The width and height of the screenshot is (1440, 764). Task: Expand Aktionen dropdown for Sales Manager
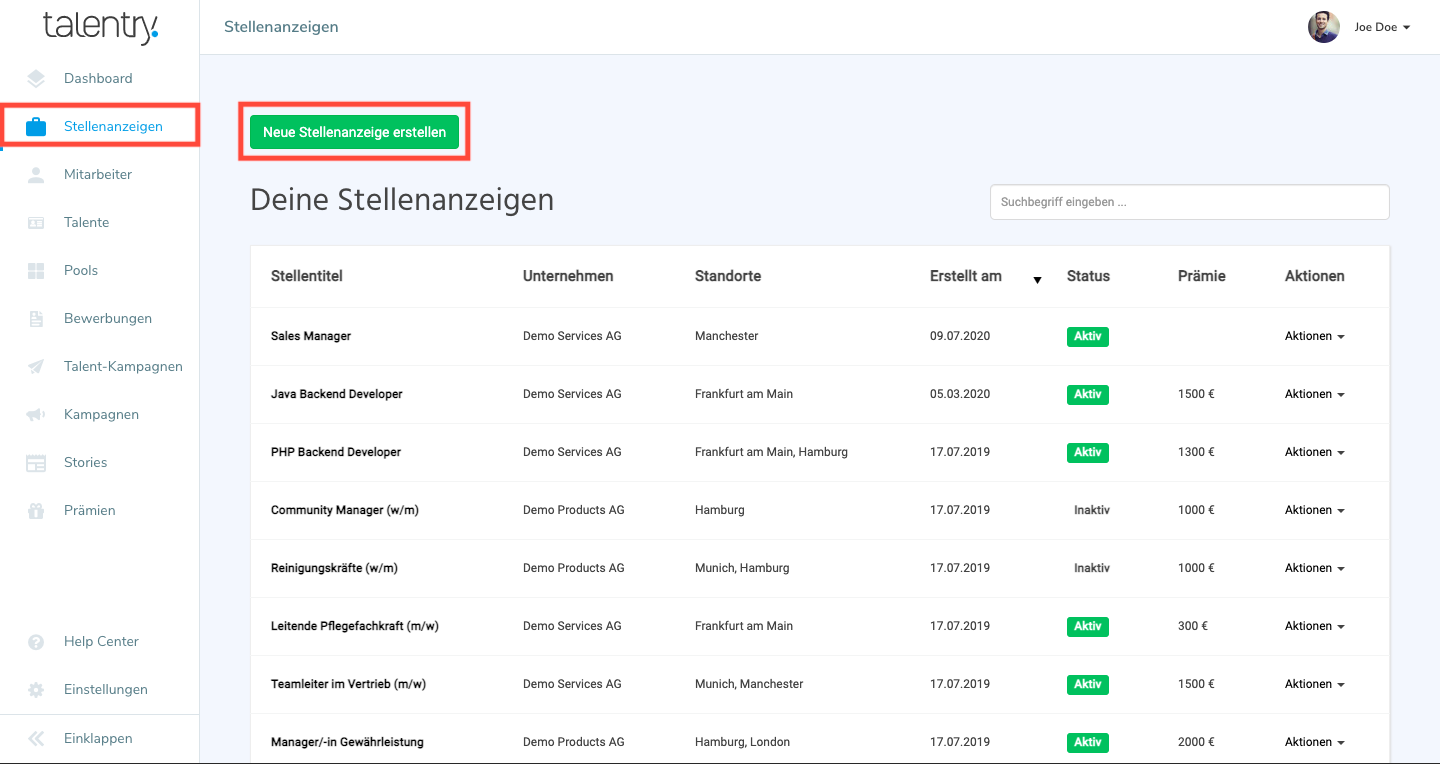coord(1314,336)
